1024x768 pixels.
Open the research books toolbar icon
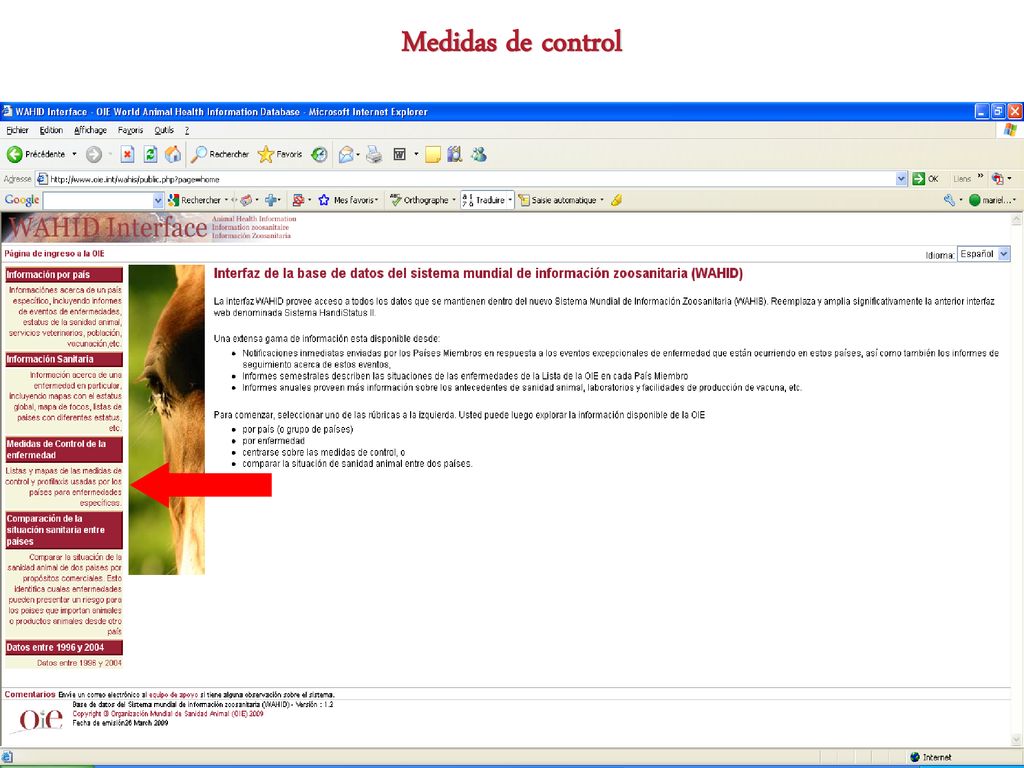tap(455, 155)
